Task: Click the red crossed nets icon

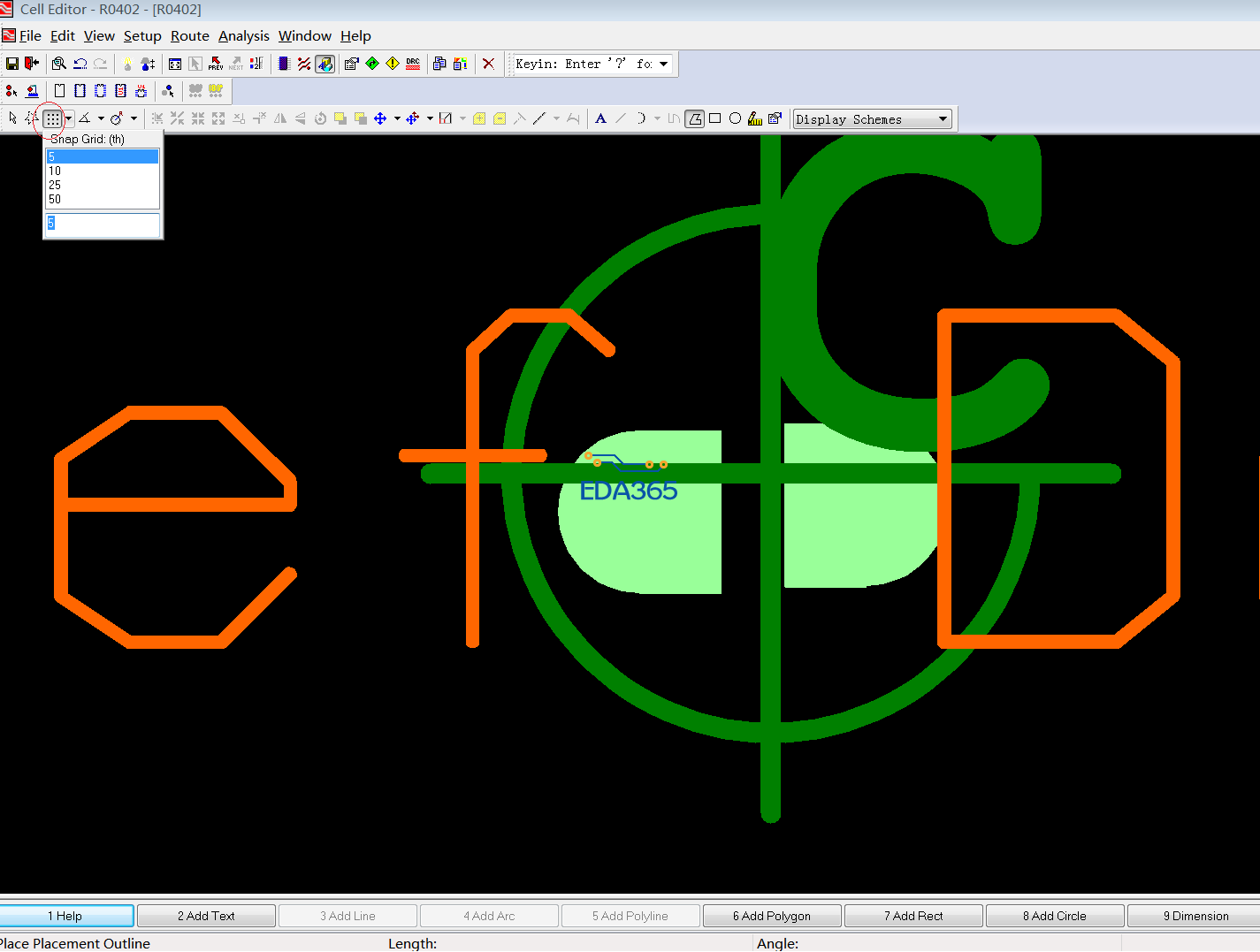Action: click(304, 64)
